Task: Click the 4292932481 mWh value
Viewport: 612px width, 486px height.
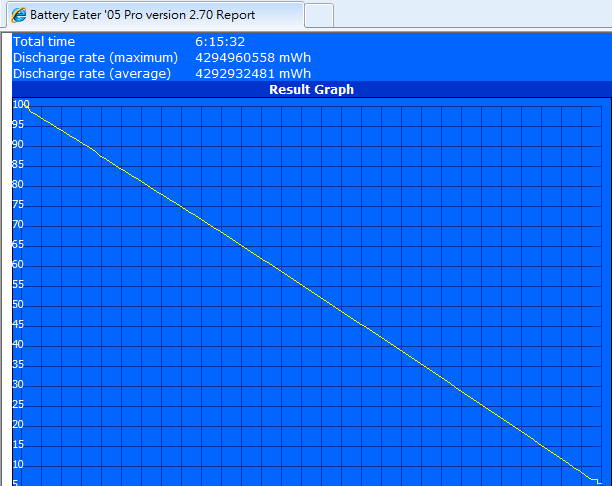Action: (253, 73)
